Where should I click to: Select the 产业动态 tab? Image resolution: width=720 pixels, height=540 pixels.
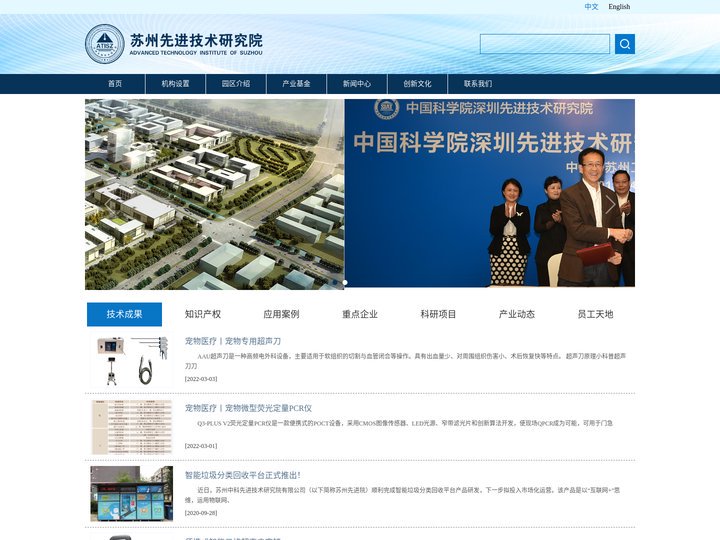pos(517,314)
